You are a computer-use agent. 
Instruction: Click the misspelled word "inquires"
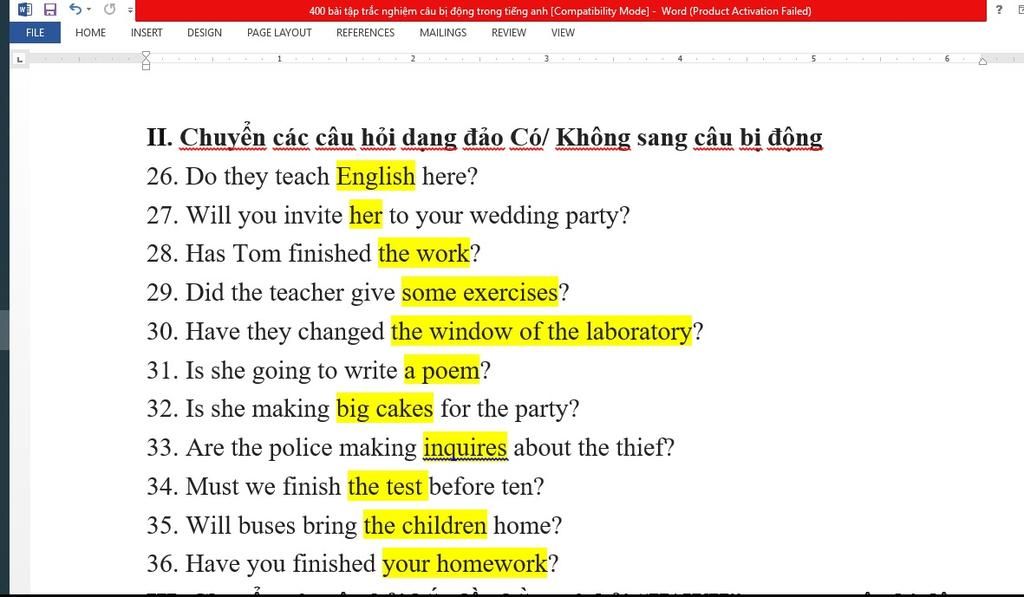(465, 447)
